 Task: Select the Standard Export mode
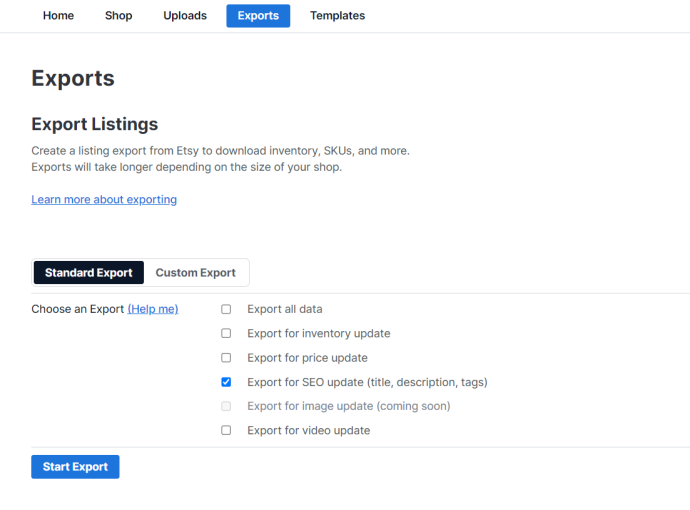coord(88,273)
